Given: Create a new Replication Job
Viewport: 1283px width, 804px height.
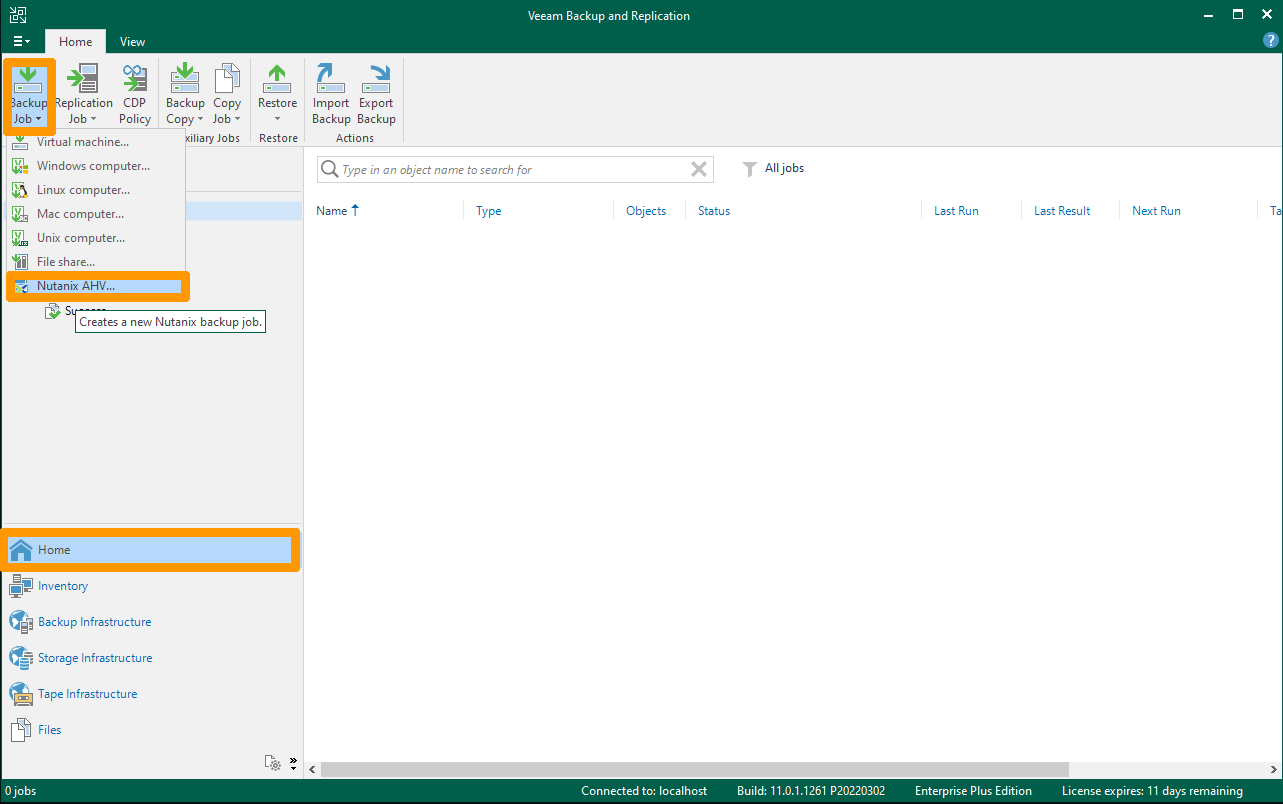Looking at the screenshot, I should click(83, 90).
